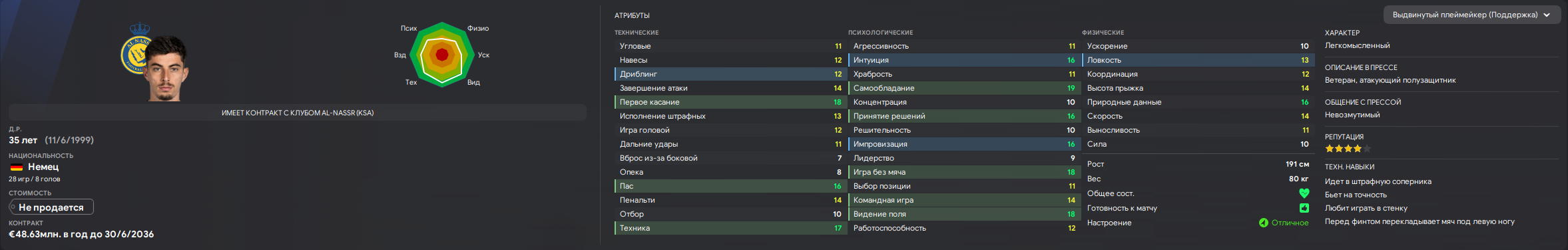
Task: Select the Первое касание attribute row
Action: point(729,102)
